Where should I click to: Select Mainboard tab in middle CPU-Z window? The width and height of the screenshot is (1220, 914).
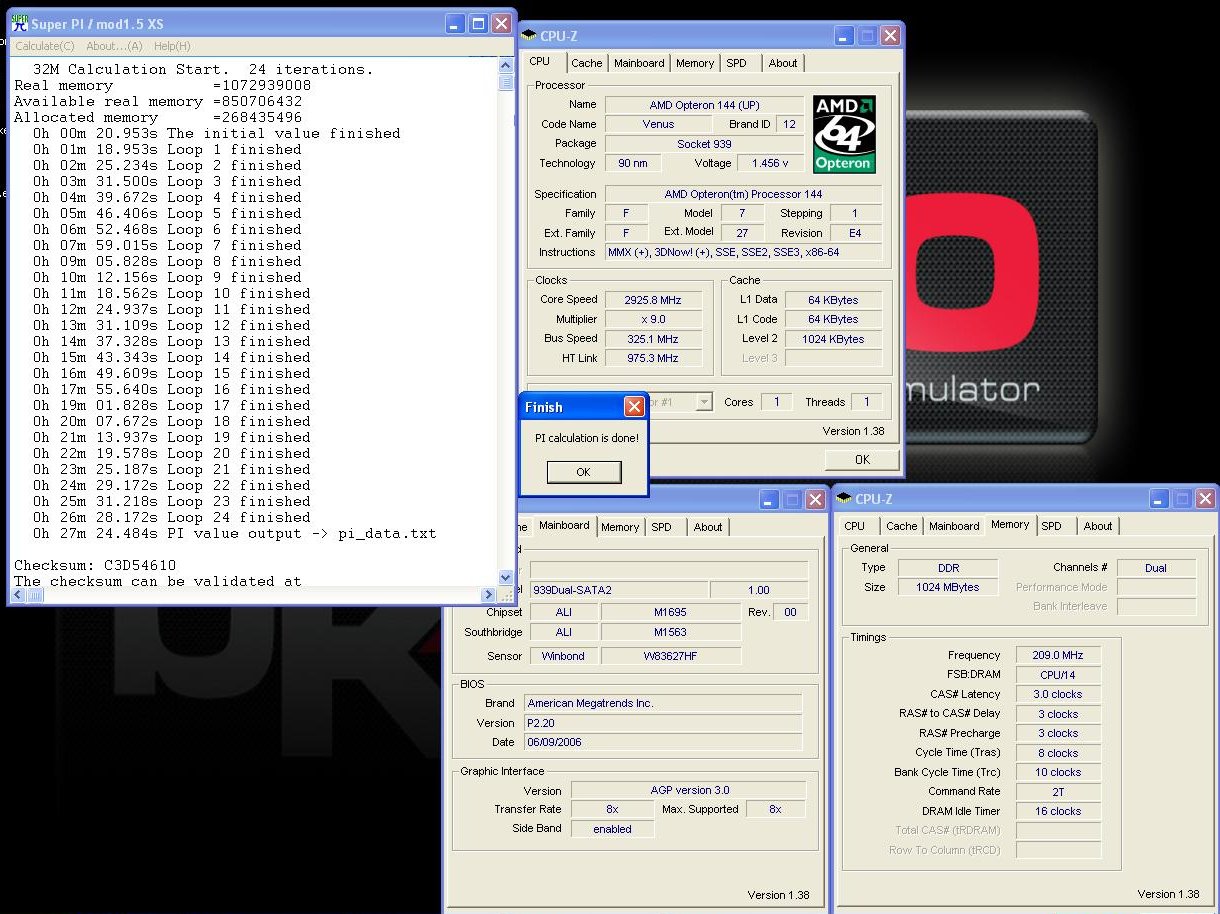point(564,525)
